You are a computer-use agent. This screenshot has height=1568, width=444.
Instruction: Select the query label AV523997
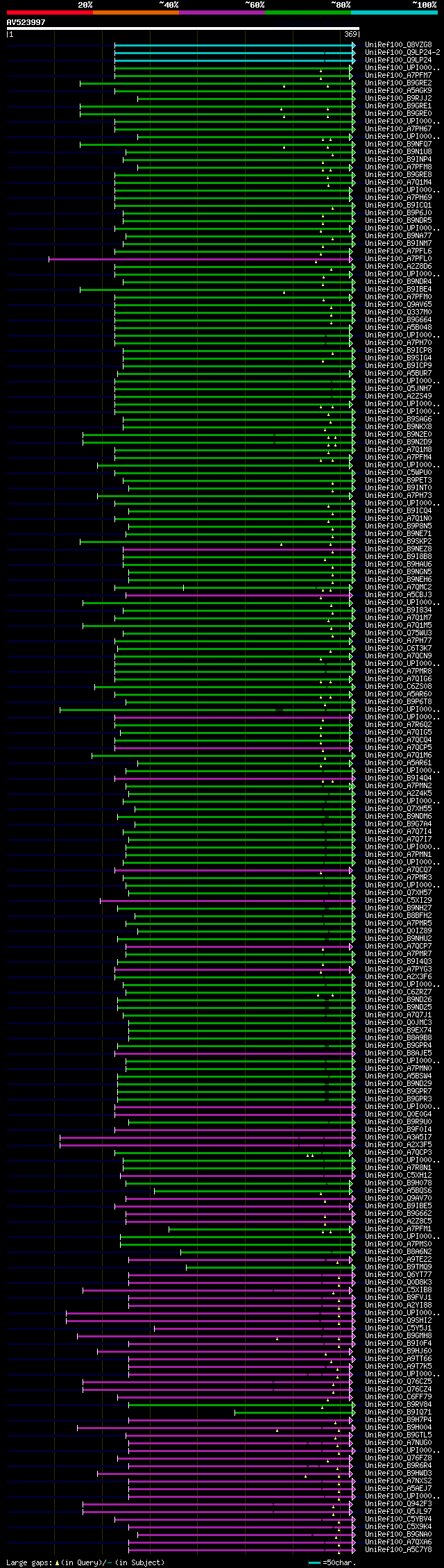(26, 22)
